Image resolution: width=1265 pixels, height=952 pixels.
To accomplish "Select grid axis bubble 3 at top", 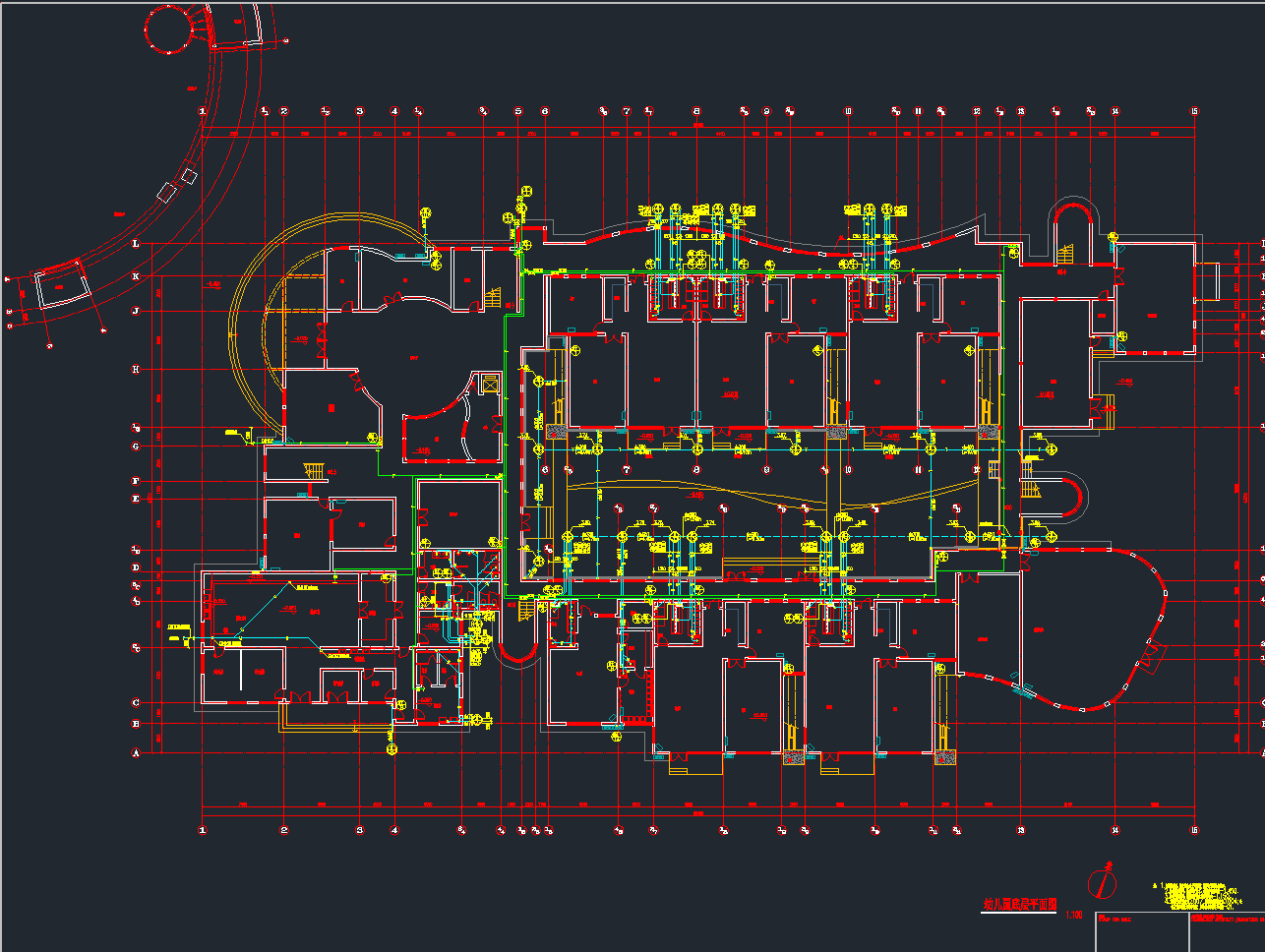I will click(360, 112).
